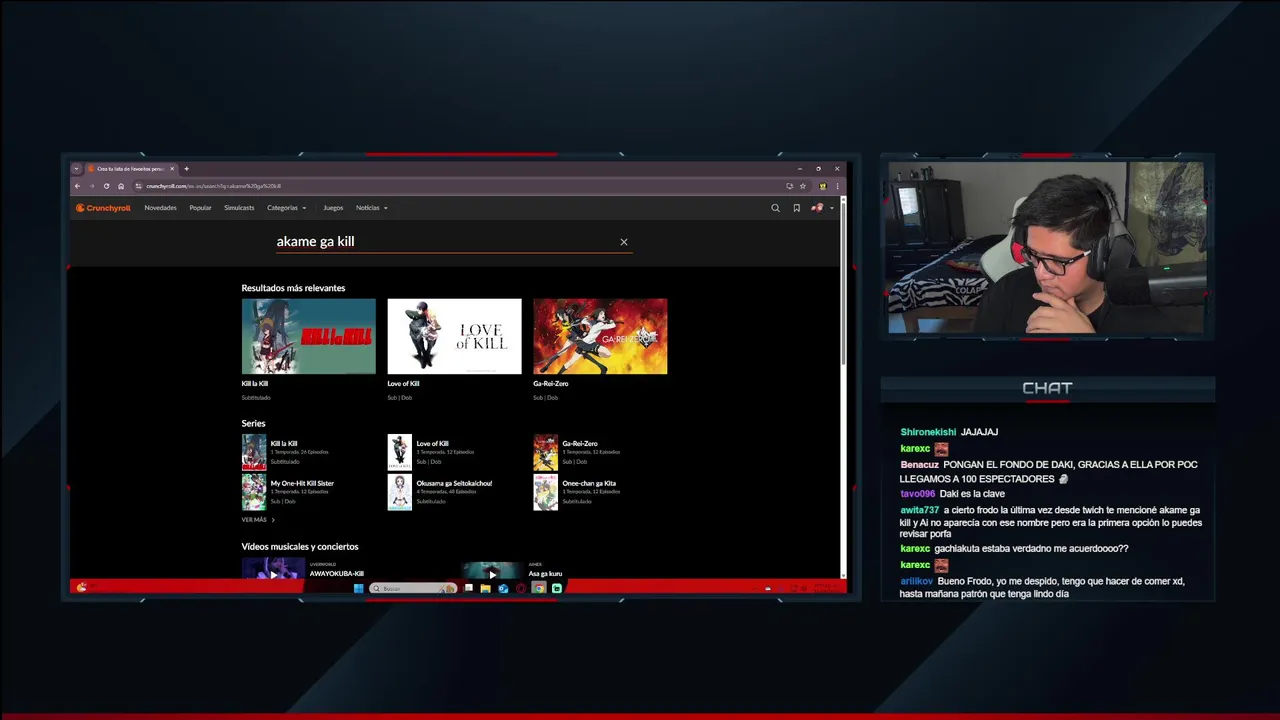The image size is (1280, 720).
Task: Open Google Chrome from the taskbar
Action: 539,588
